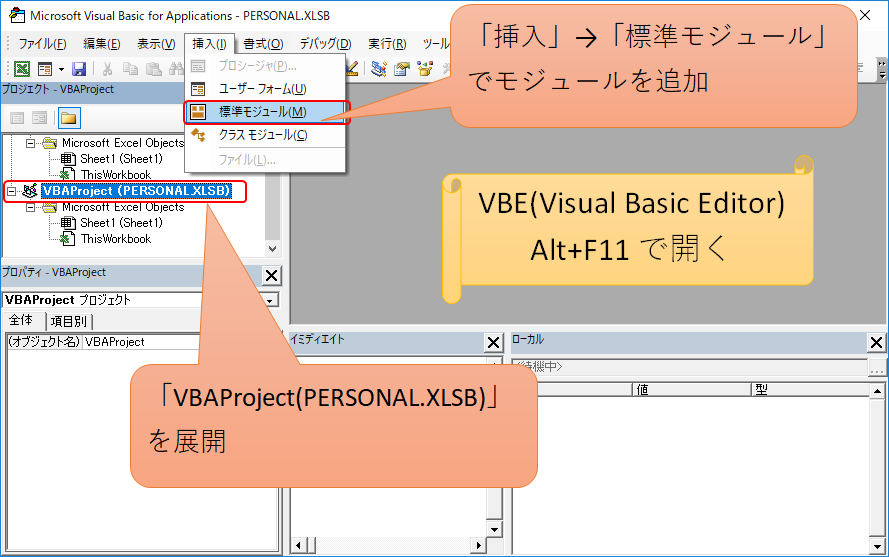Open the 表示(V) menu
The height and width of the screenshot is (557, 889).
tap(156, 44)
